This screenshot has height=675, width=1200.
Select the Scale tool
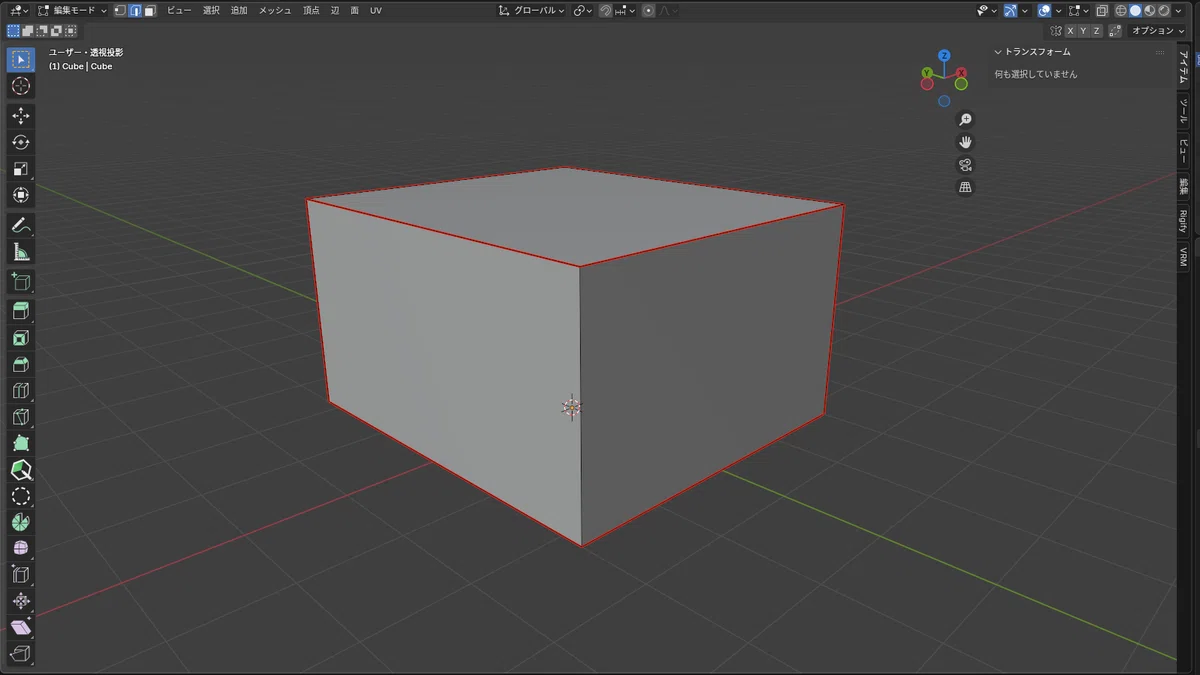coord(21,168)
